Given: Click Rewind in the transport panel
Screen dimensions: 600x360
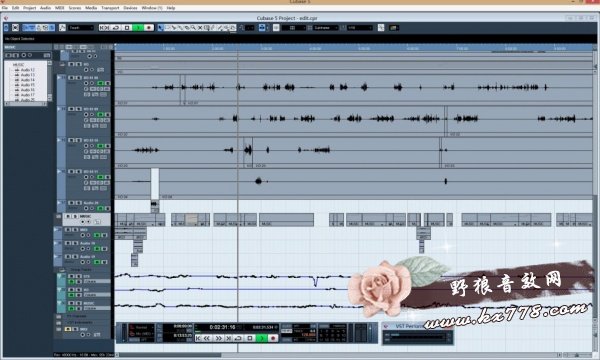Looking at the screenshot, I should (207, 338).
